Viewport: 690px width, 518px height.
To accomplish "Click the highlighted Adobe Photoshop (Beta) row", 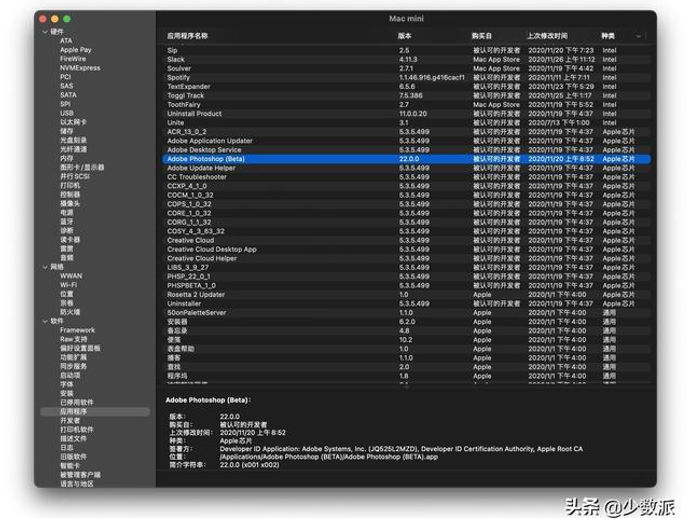I will [407, 159].
